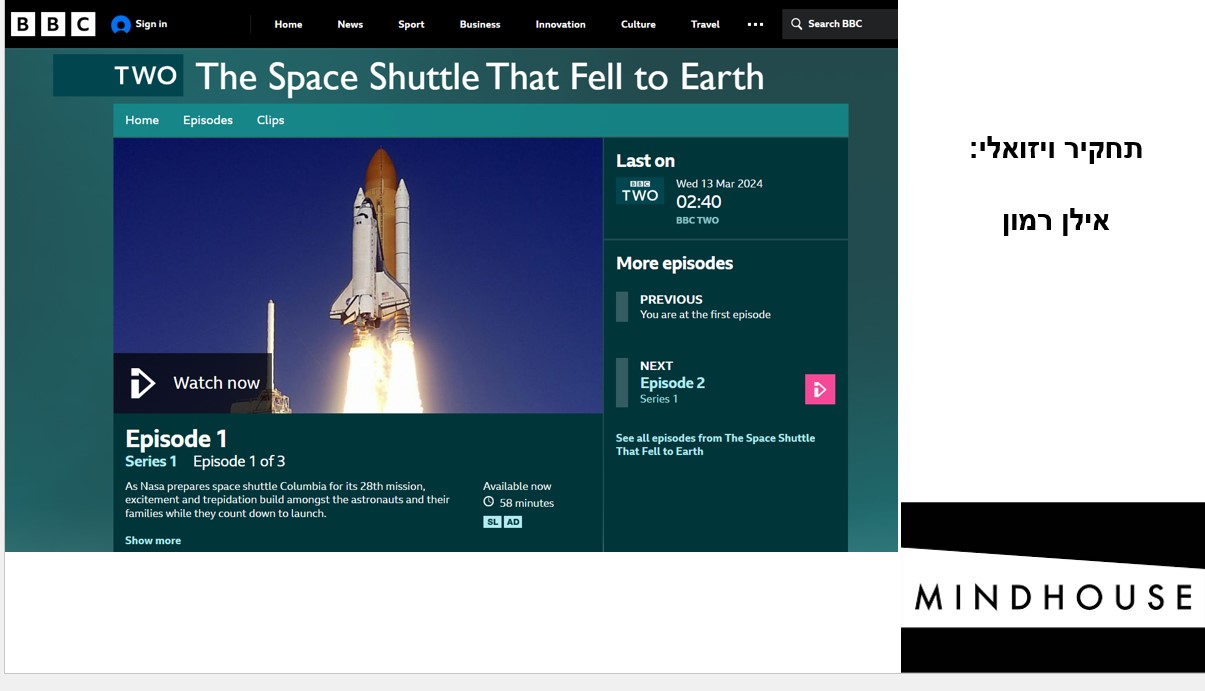Click the Sign in link
Viewport: 1205px width, 691px height.
coord(151,24)
